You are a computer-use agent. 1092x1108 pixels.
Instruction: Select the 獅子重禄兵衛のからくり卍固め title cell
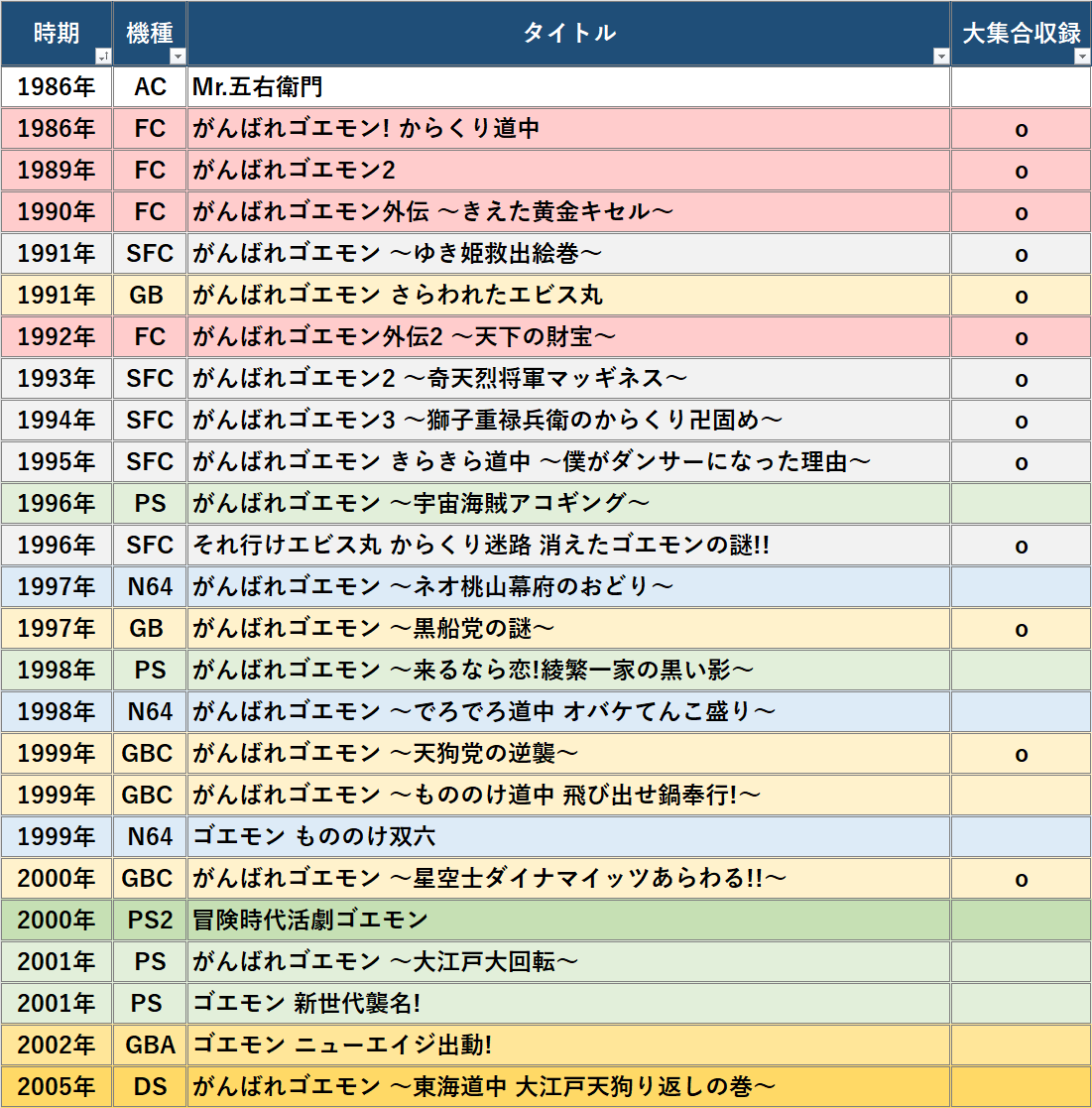pos(568,421)
